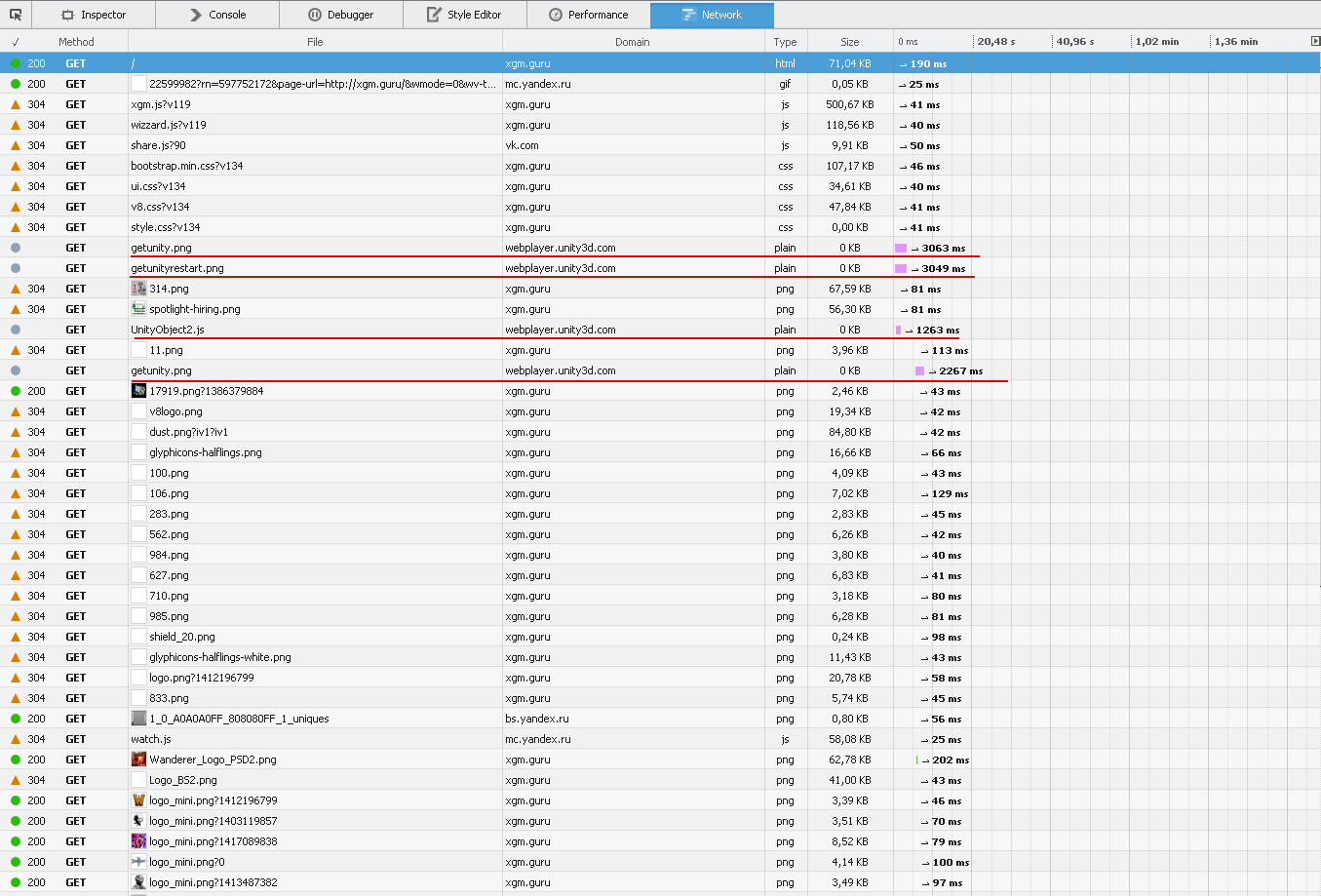Select the logo.png?1412196799 request
The width and height of the screenshot is (1321, 896).
click(660, 678)
